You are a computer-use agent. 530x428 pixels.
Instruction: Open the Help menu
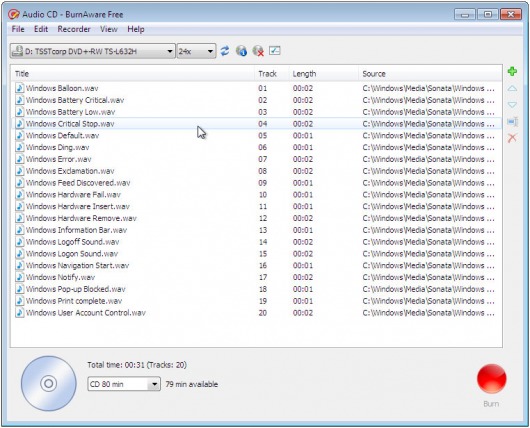(x=136, y=29)
